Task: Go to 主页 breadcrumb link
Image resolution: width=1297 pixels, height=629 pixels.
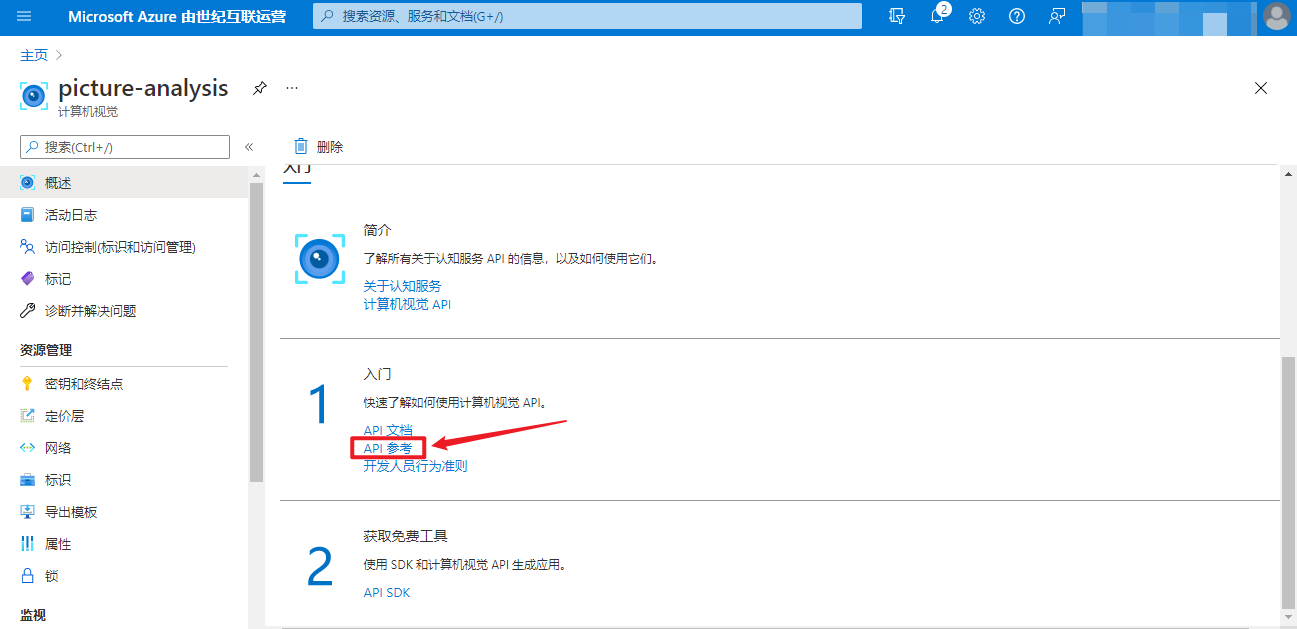Action: pyautogui.click(x=34, y=55)
